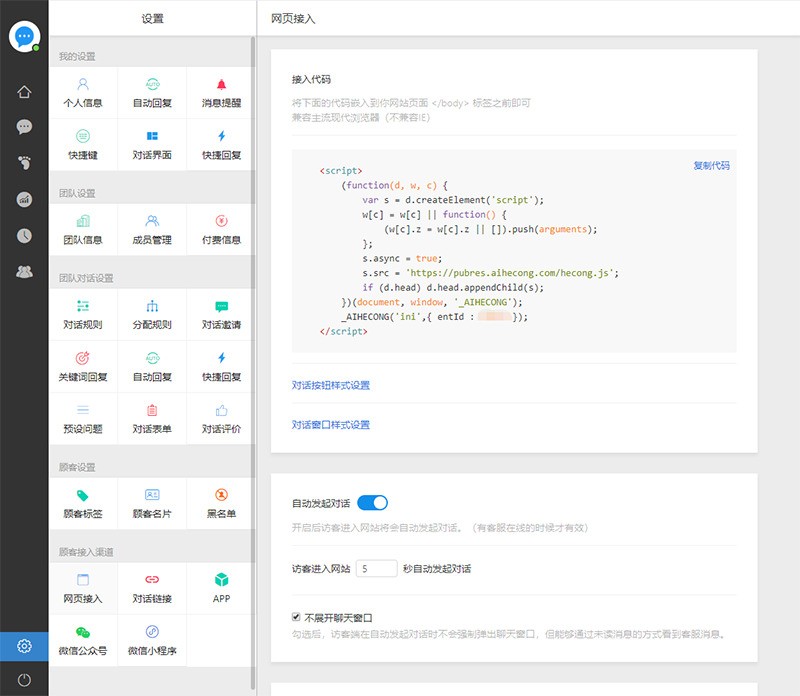Open 团队信息 settings
The image size is (800, 696).
(x=83, y=230)
